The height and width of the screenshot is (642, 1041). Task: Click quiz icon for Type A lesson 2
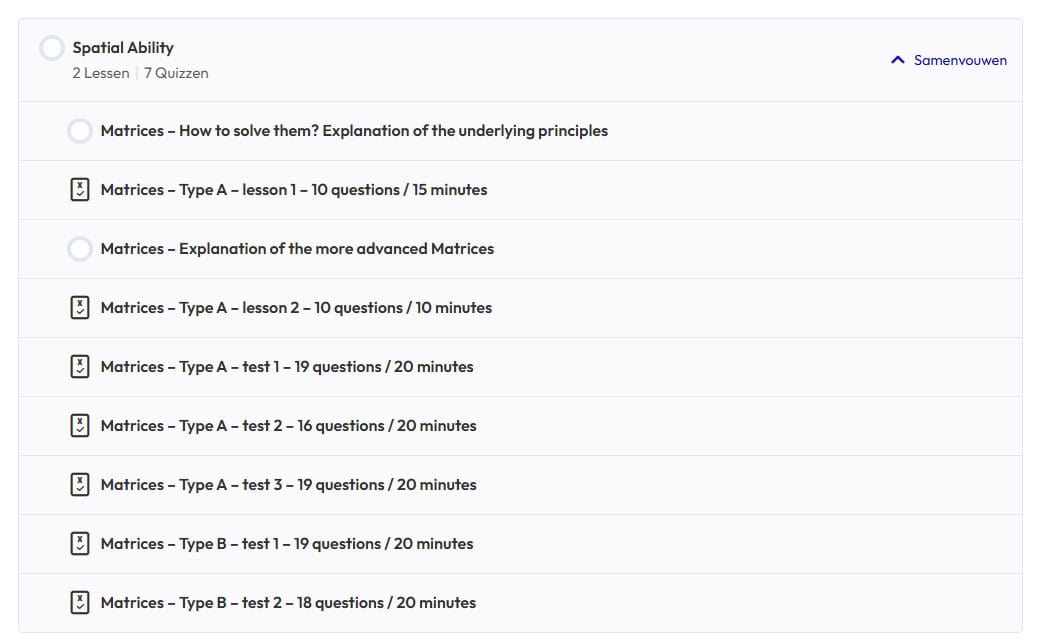click(80, 308)
